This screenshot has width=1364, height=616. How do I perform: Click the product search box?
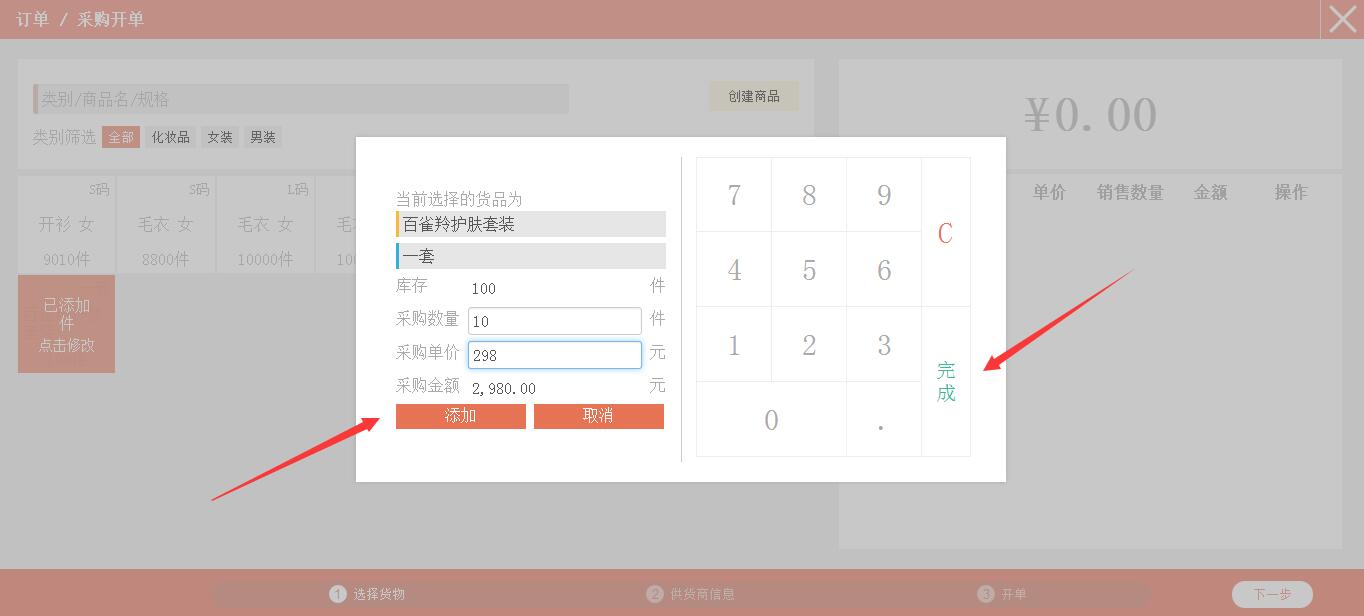pyautogui.click(x=301, y=99)
